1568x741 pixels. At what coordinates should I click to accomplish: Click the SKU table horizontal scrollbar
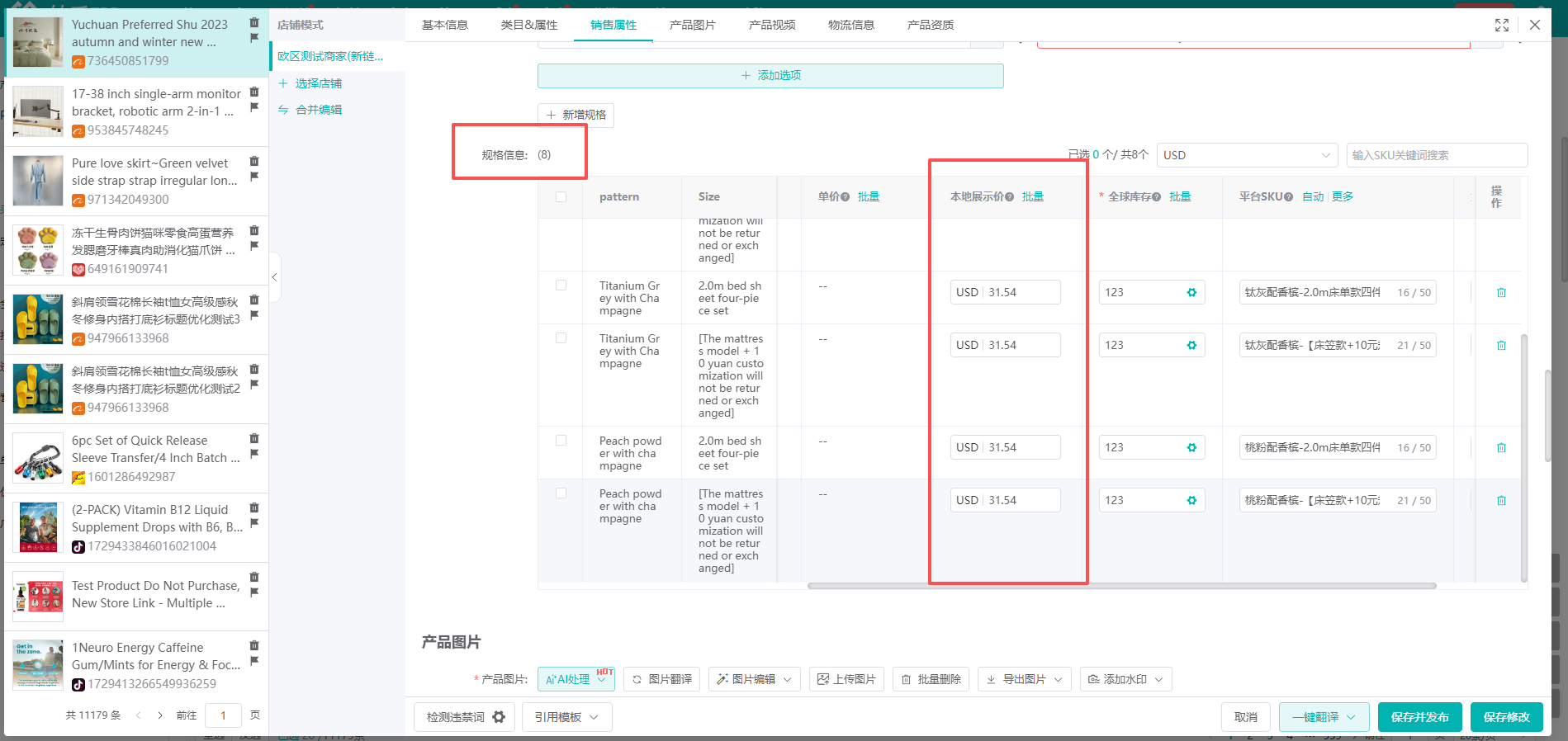[1122, 586]
